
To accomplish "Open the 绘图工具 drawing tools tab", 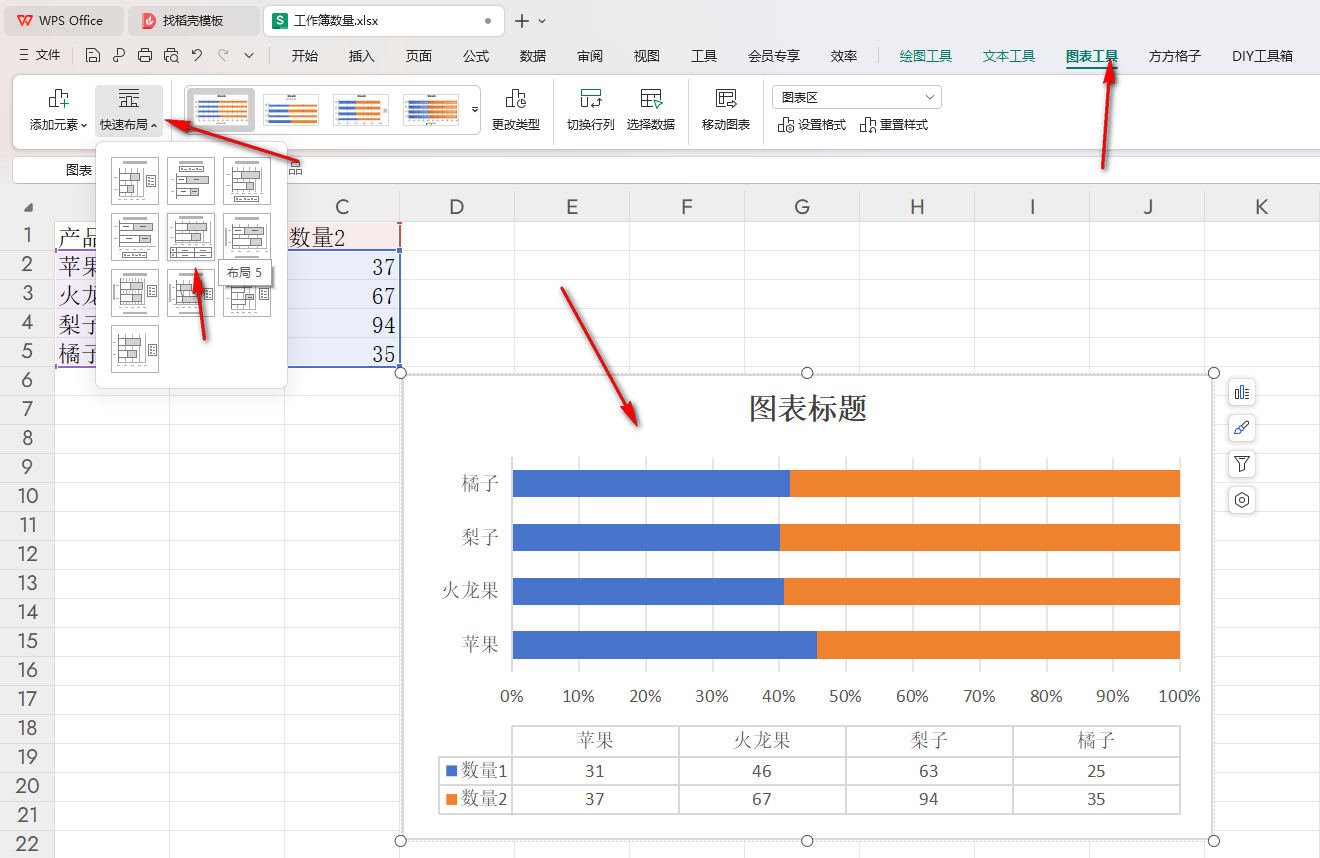I will [x=926, y=56].
